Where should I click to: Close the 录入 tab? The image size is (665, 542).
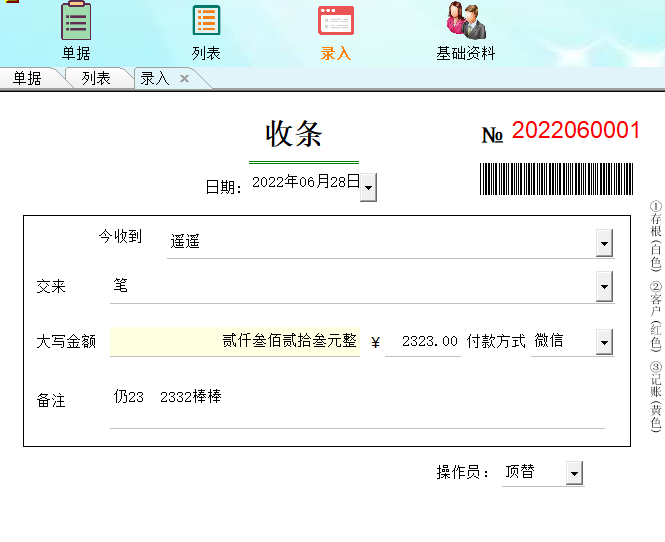pos(184,78)
